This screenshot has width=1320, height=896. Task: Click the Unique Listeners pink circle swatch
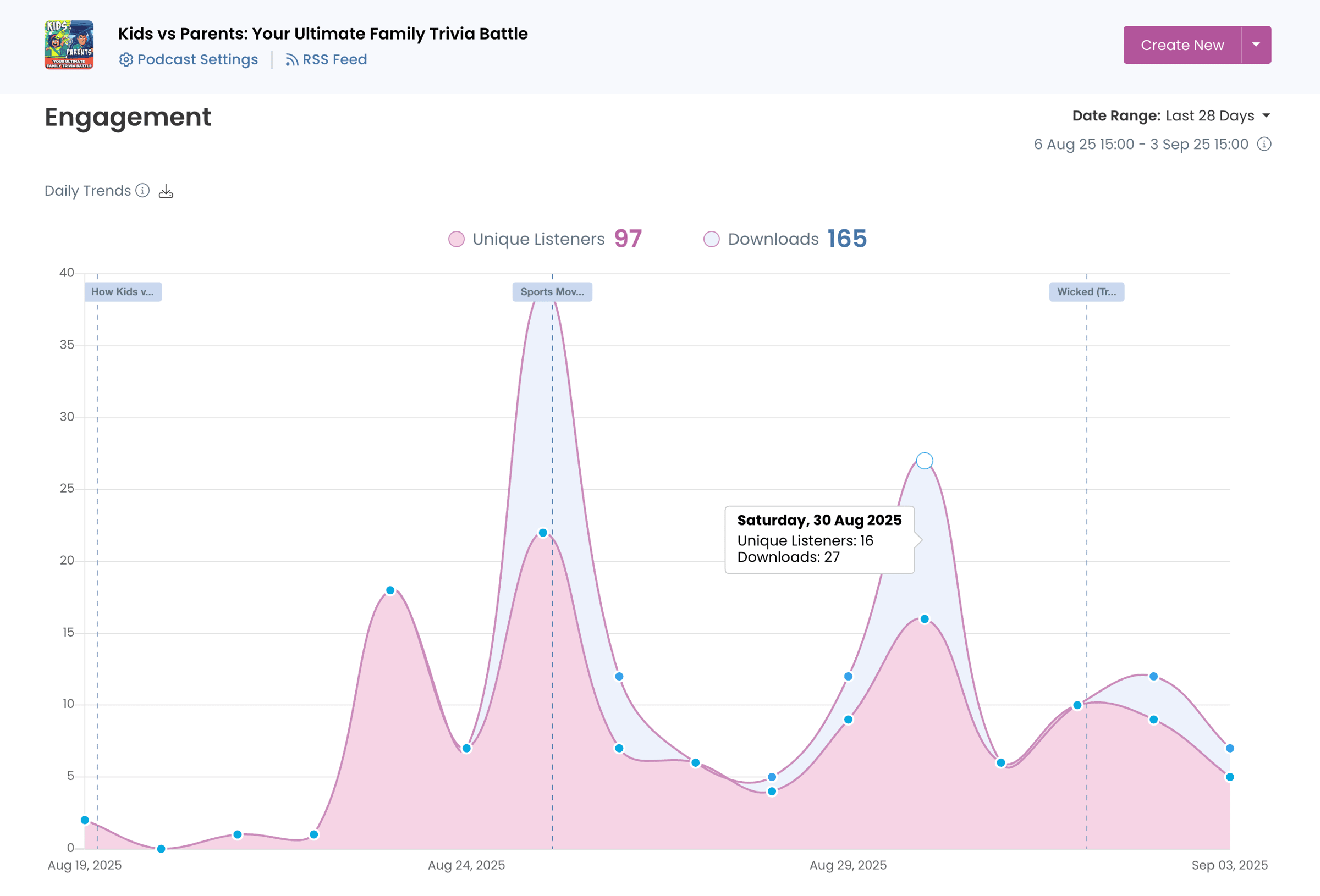click(456, 239)
